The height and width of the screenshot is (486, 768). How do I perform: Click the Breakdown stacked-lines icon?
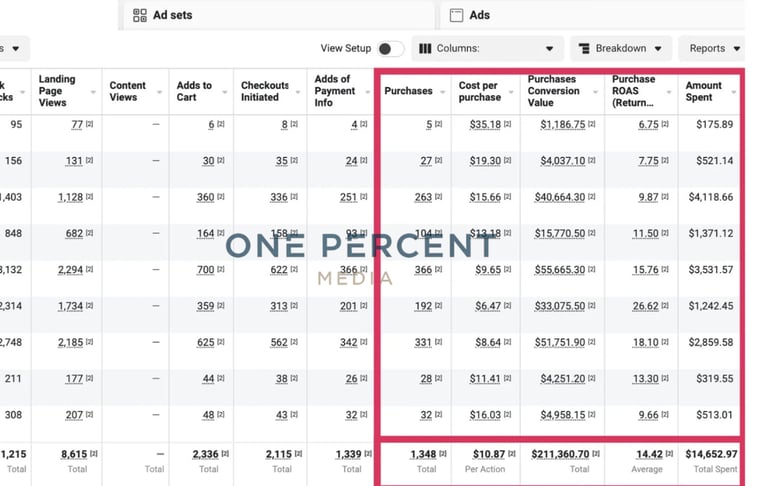(582, 48)
